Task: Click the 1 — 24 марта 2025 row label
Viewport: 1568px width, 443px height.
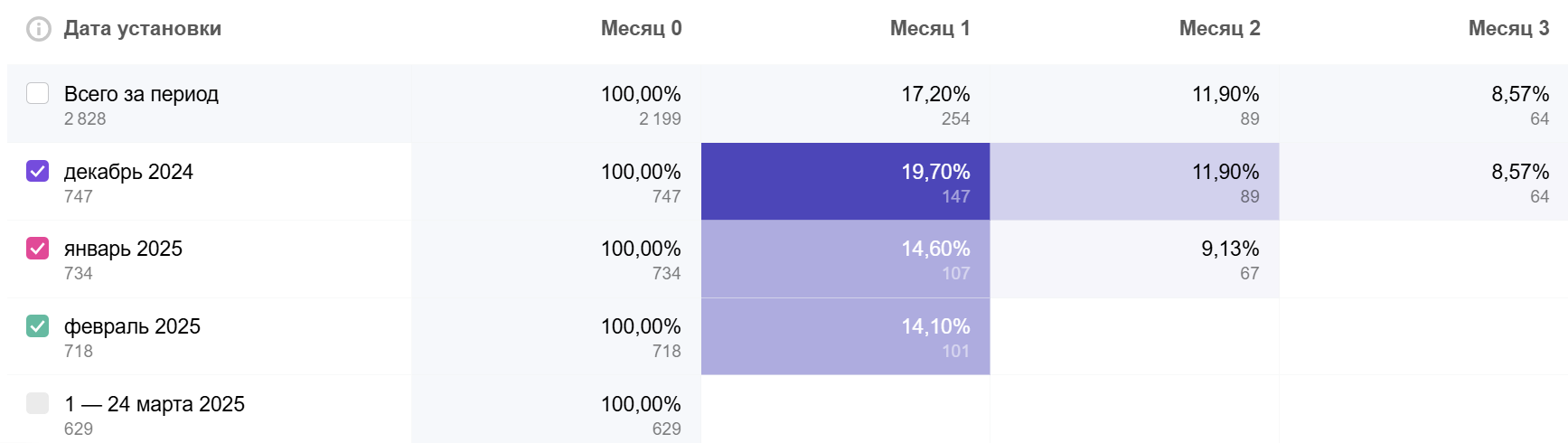Action: pyautogui.click(x=155, y=404)
